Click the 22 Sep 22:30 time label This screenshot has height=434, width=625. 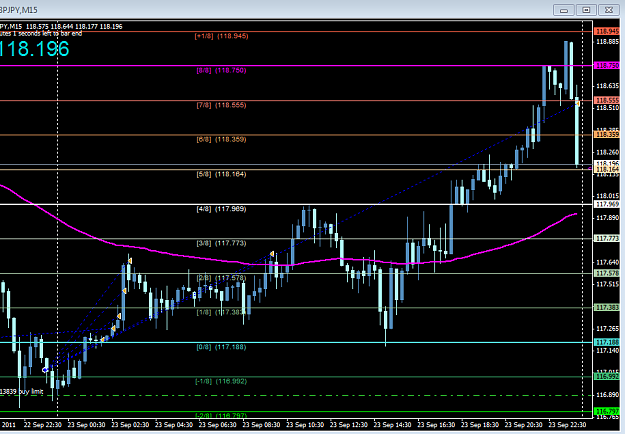point(43,424)
